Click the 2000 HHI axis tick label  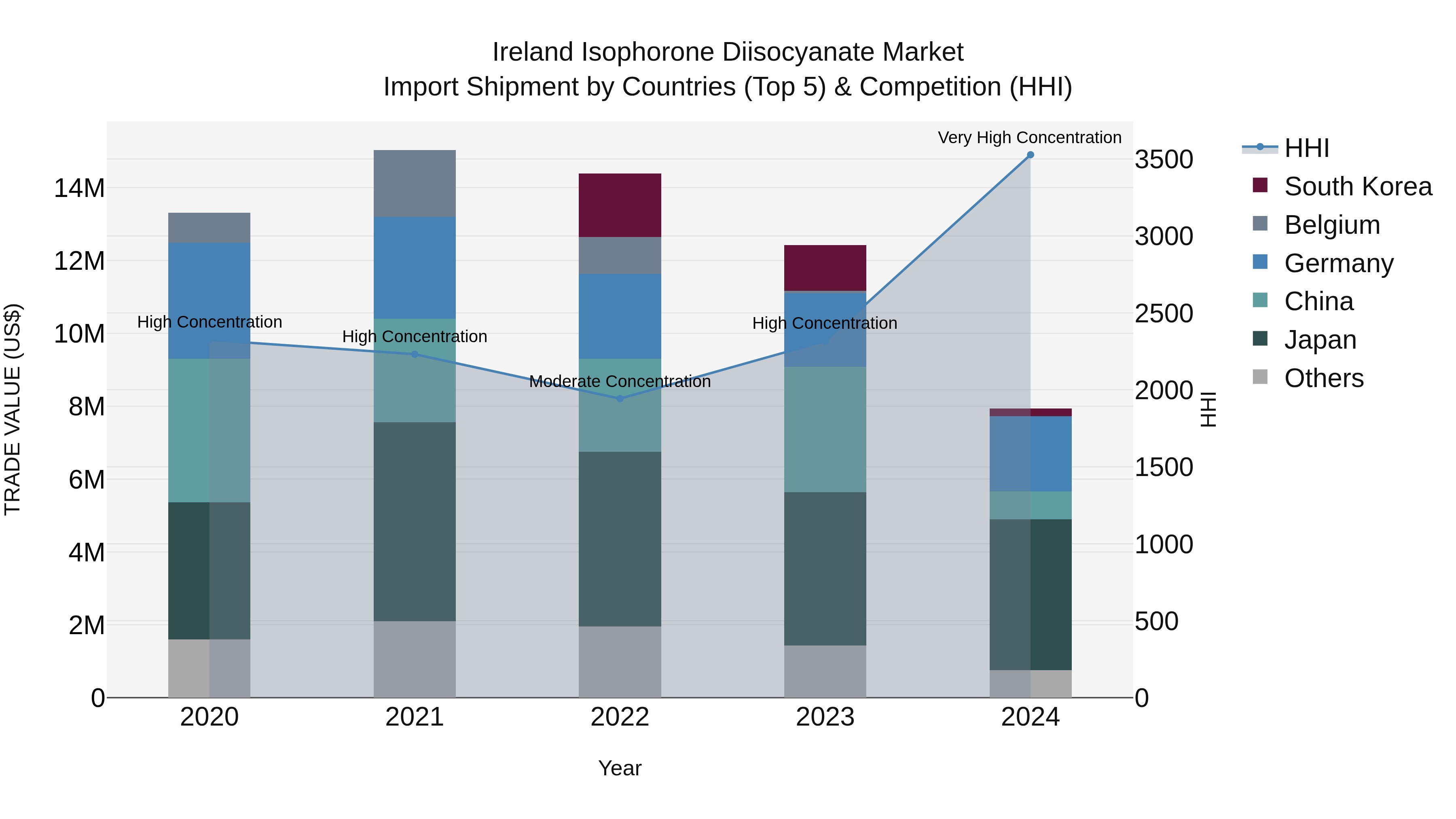click(1164, 391)
